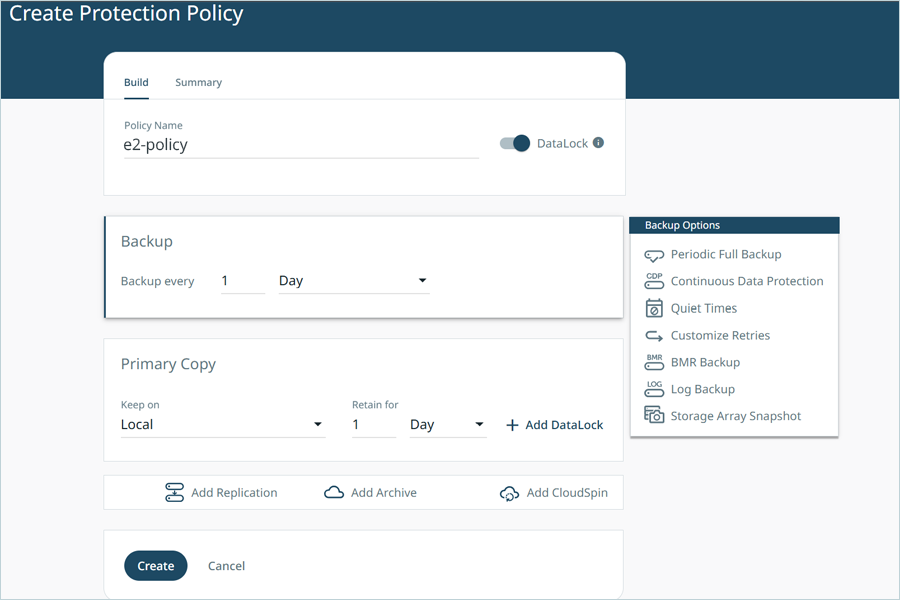
Task: Toggle the DataLock switch
Action: click(515, 143)
